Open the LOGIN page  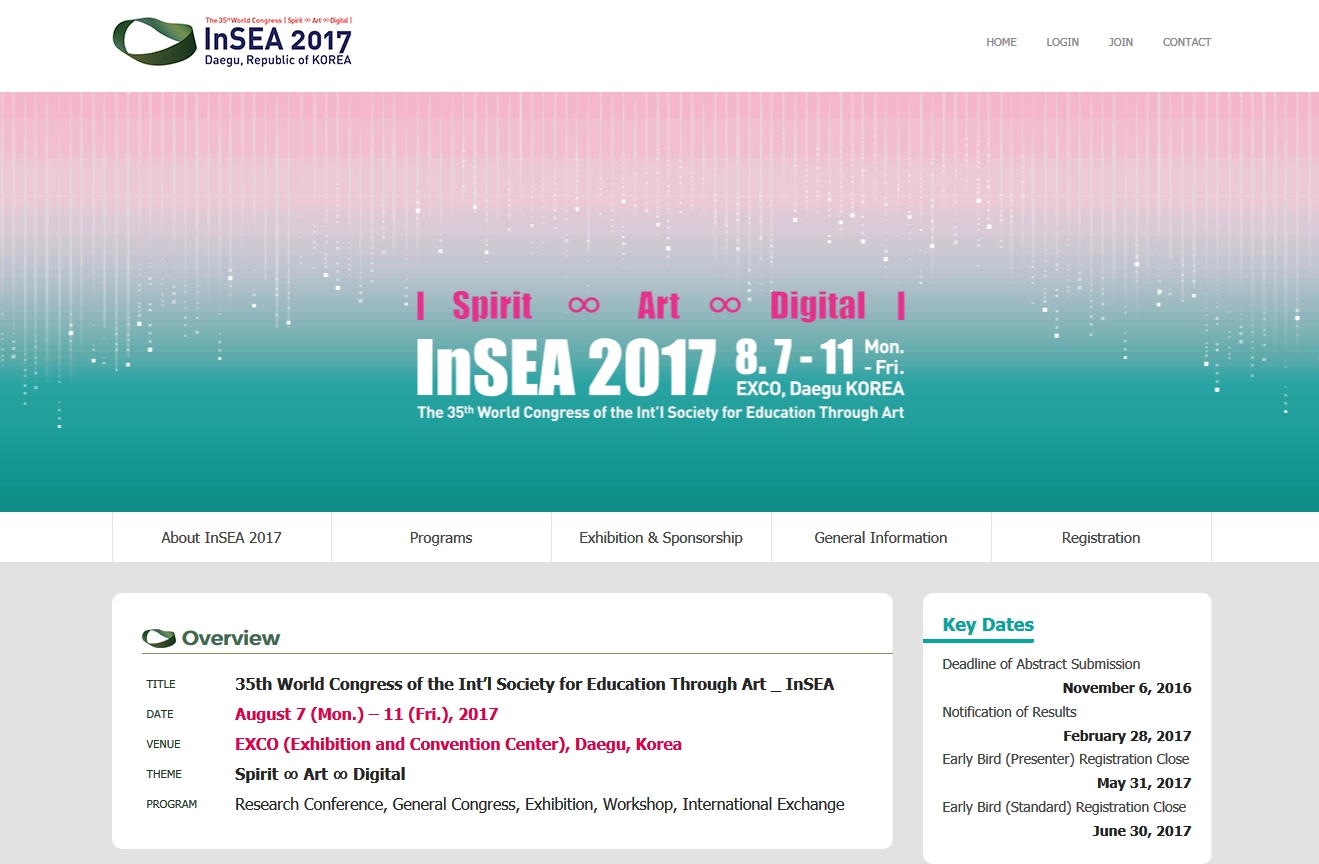[x=1062, y=42]
